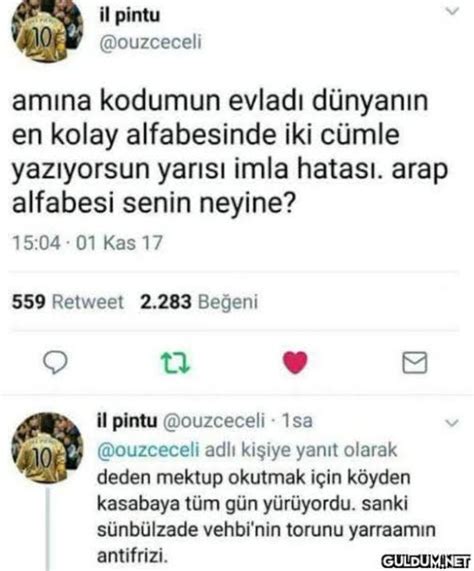The image size is (474, 571).
Task: View the 559 Retweet list
Action: click(68, 302)
